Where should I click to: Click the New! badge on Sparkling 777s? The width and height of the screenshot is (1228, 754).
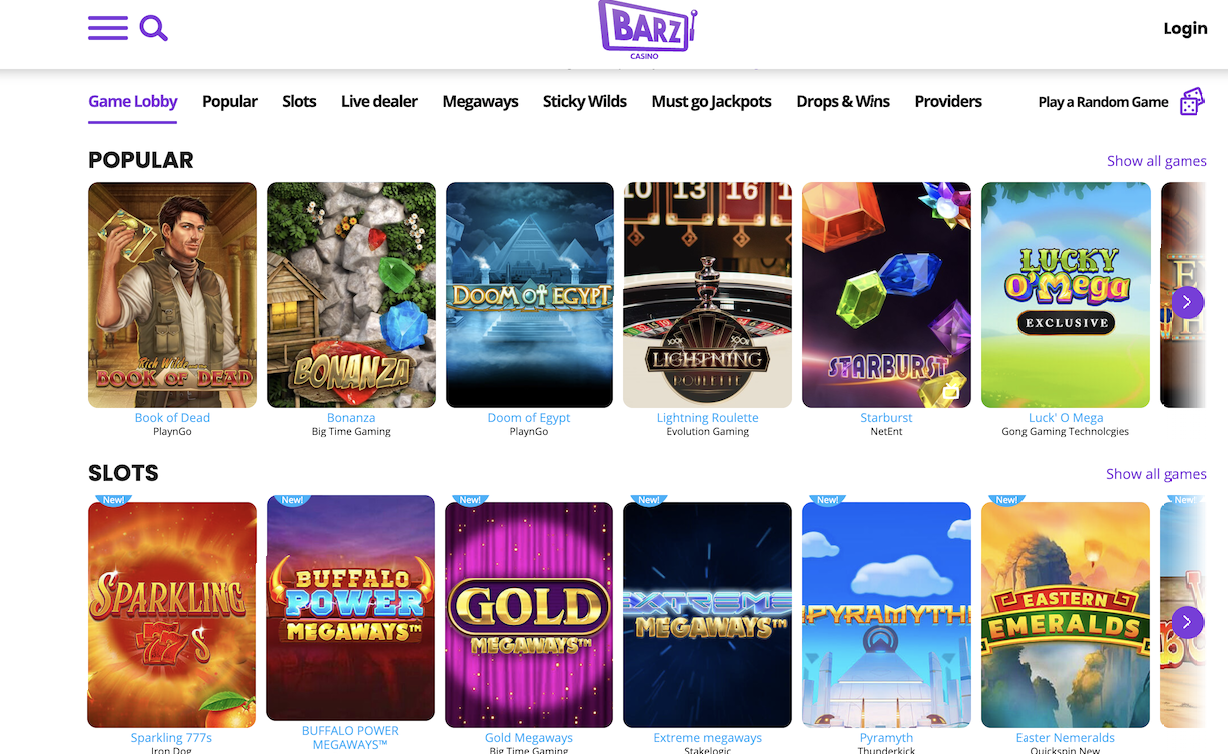[x=113, y=500]
